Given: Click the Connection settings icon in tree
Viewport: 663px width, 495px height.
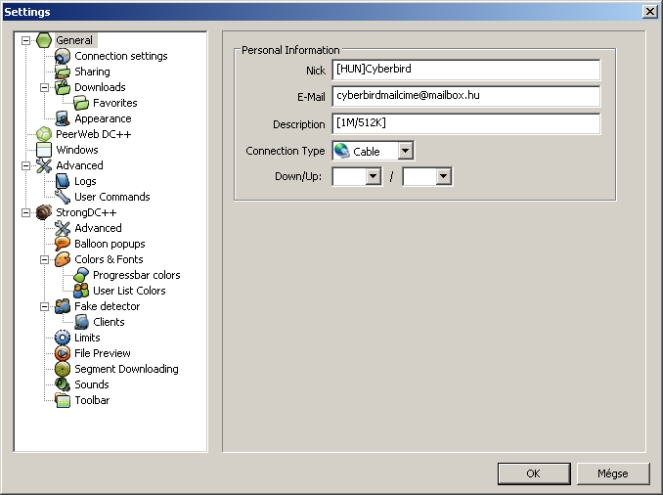Looking at the screenshot, I should [x=63, y=56].
